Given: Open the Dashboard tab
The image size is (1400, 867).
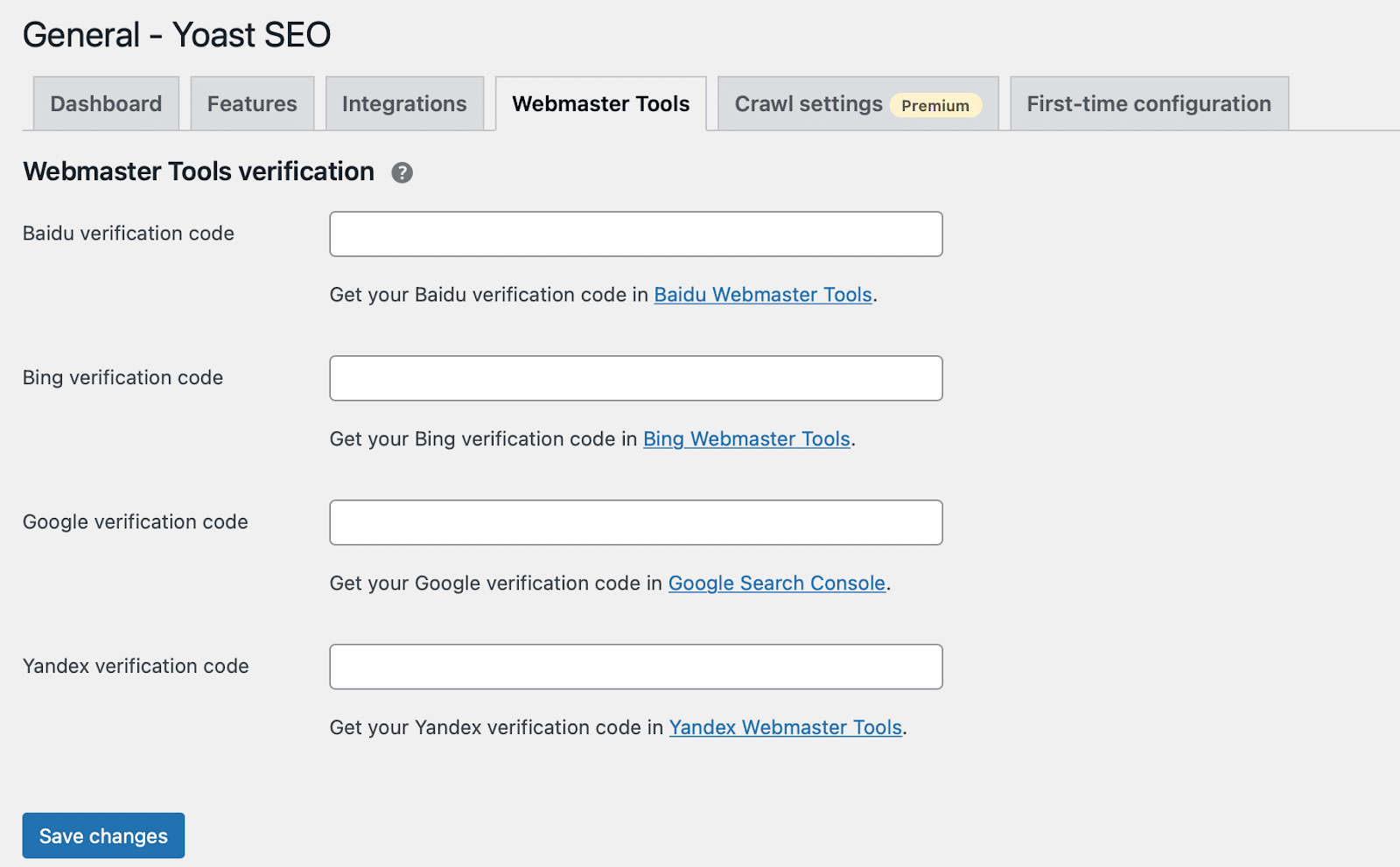Looking at the screenshot, I should point(105,103).
